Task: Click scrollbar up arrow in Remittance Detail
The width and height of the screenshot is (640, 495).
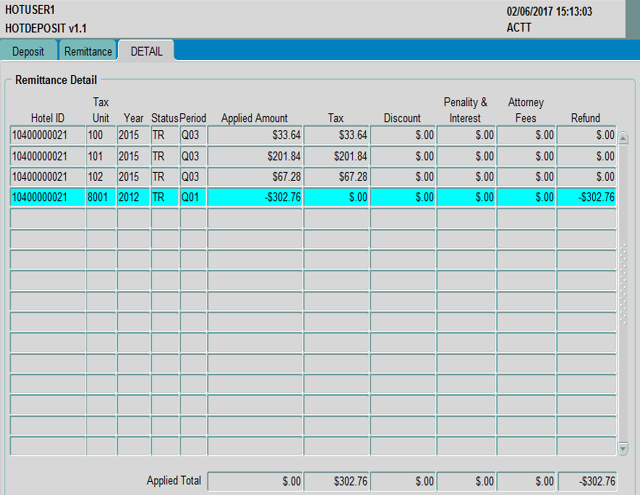Action: (x=623, y=138)
